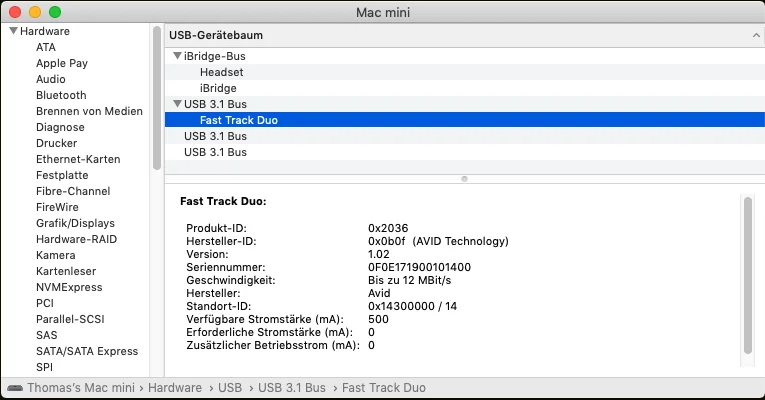This screenshot has height=400, width=765.
Task: Click the available current value 500
Action: 378,320
